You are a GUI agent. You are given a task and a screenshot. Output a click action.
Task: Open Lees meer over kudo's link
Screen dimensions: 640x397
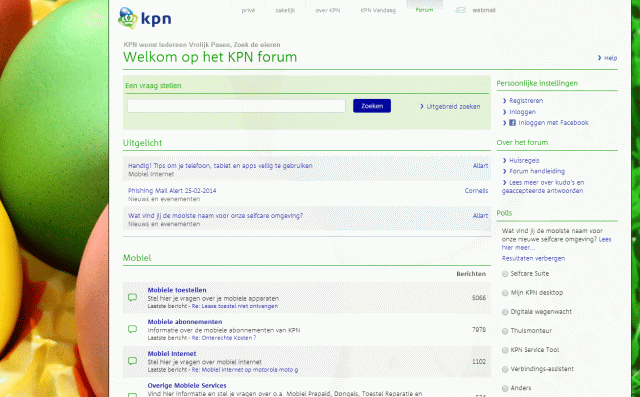coord(543,186)
